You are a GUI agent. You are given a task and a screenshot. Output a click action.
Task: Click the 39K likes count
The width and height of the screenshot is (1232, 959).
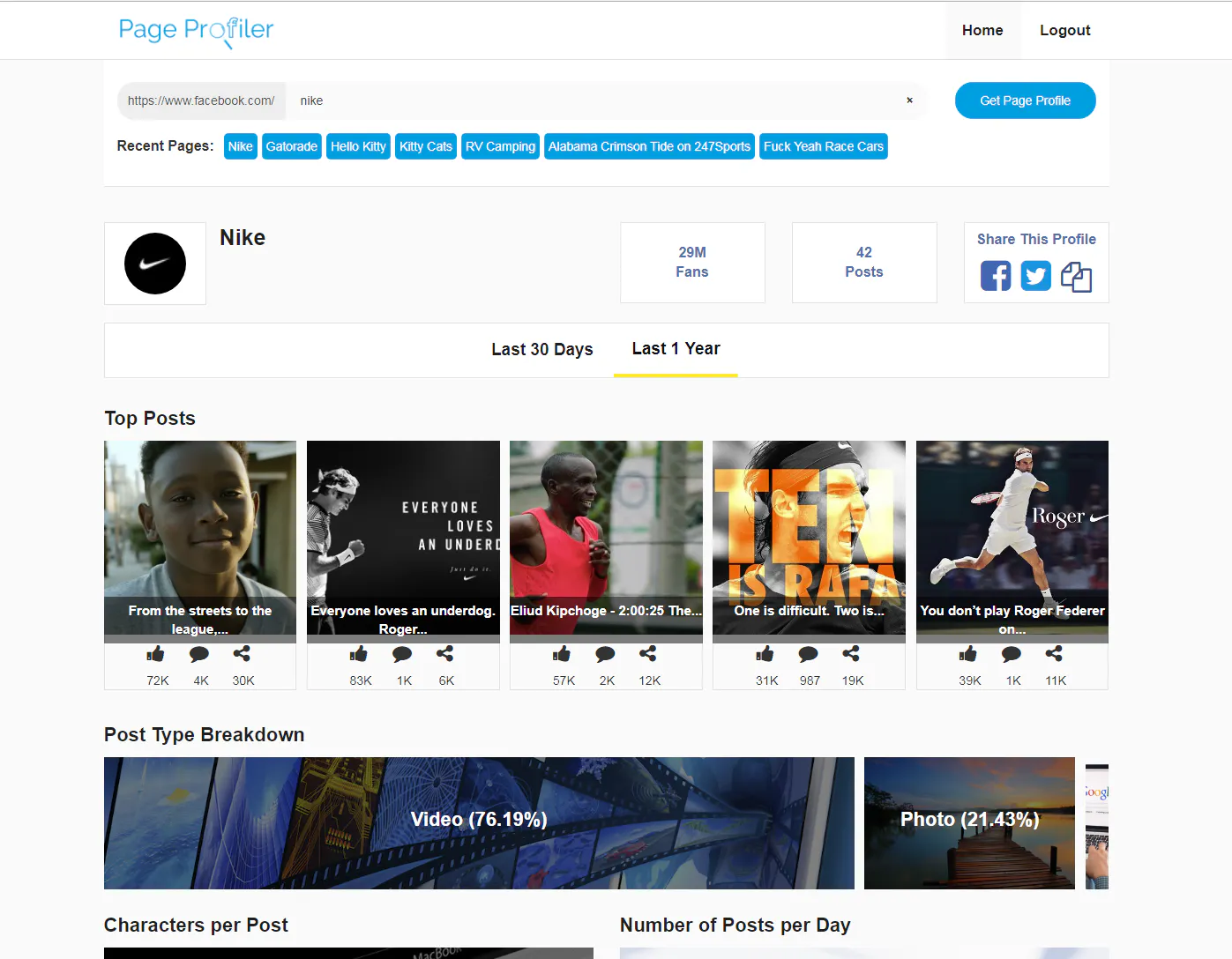pos(970,680)
